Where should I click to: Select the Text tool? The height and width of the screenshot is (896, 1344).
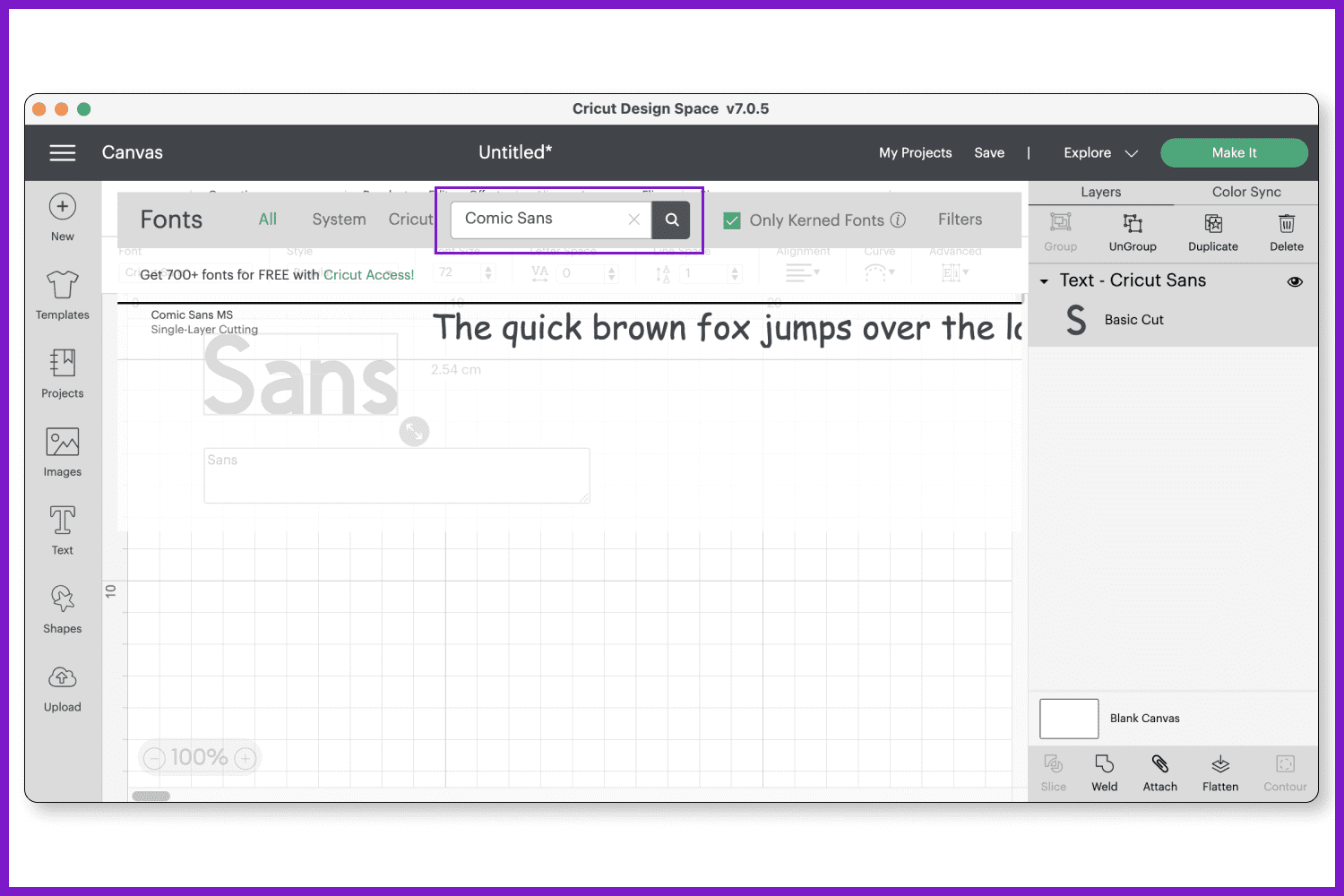(x=62, y=530)
